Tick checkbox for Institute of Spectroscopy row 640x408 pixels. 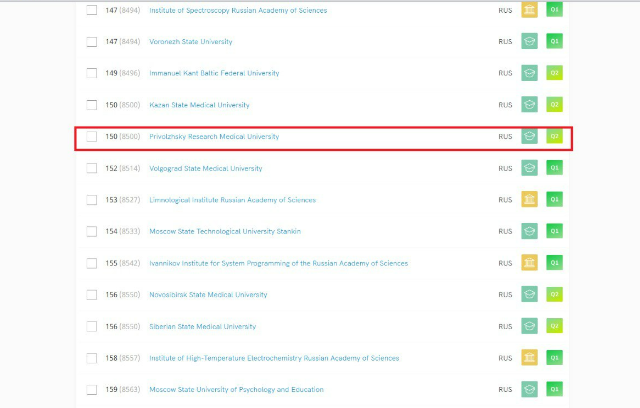point(92,10)
